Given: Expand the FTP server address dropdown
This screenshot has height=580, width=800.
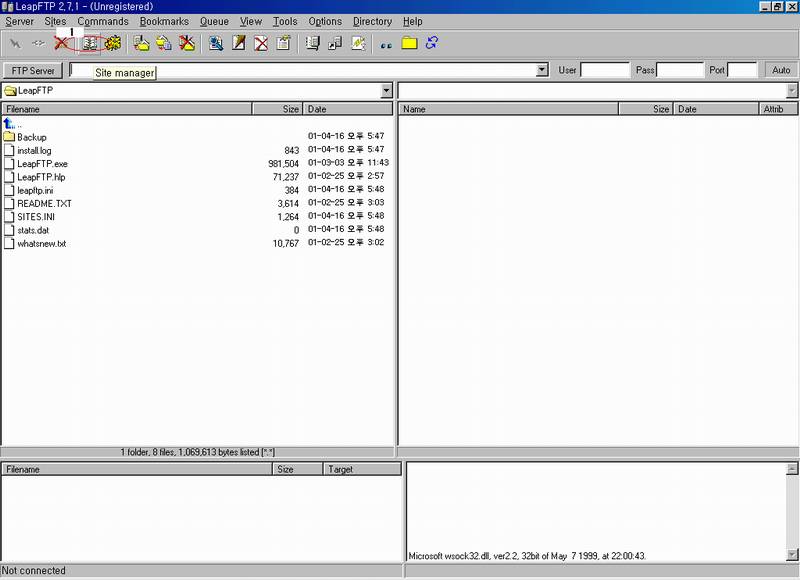Looking at the screenshot, I should pyautogui.click(x=542, y=70).
